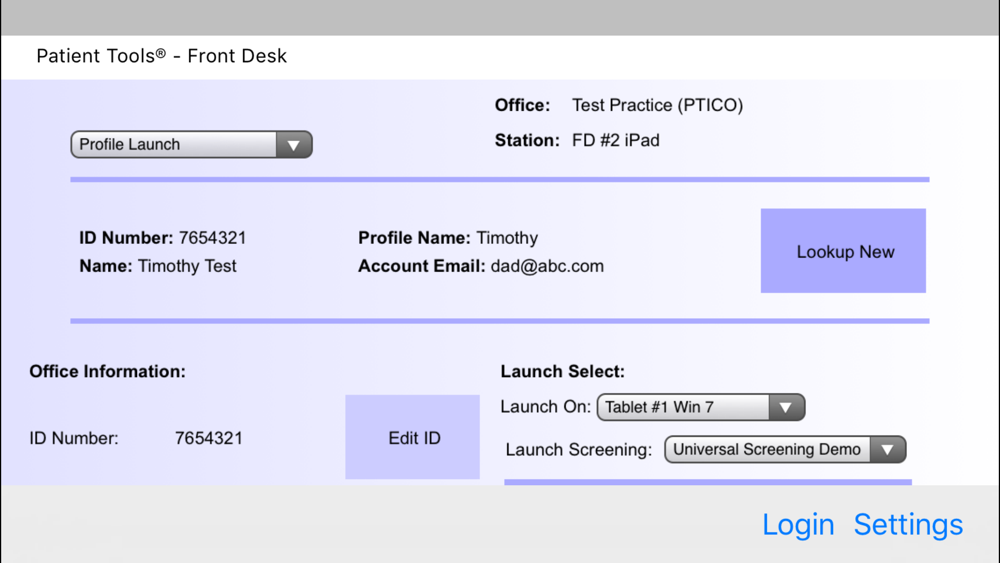Expand the Profile Launch dropdown arrow

pos(293,145)
